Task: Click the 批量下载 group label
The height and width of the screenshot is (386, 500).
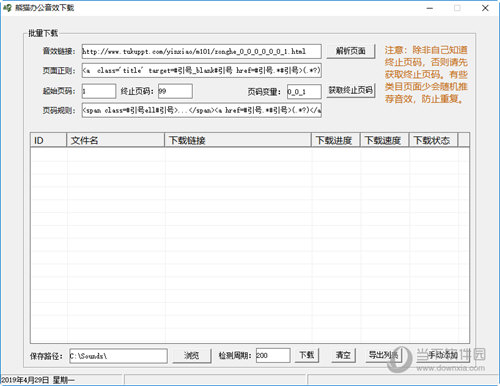Action: 43,33
